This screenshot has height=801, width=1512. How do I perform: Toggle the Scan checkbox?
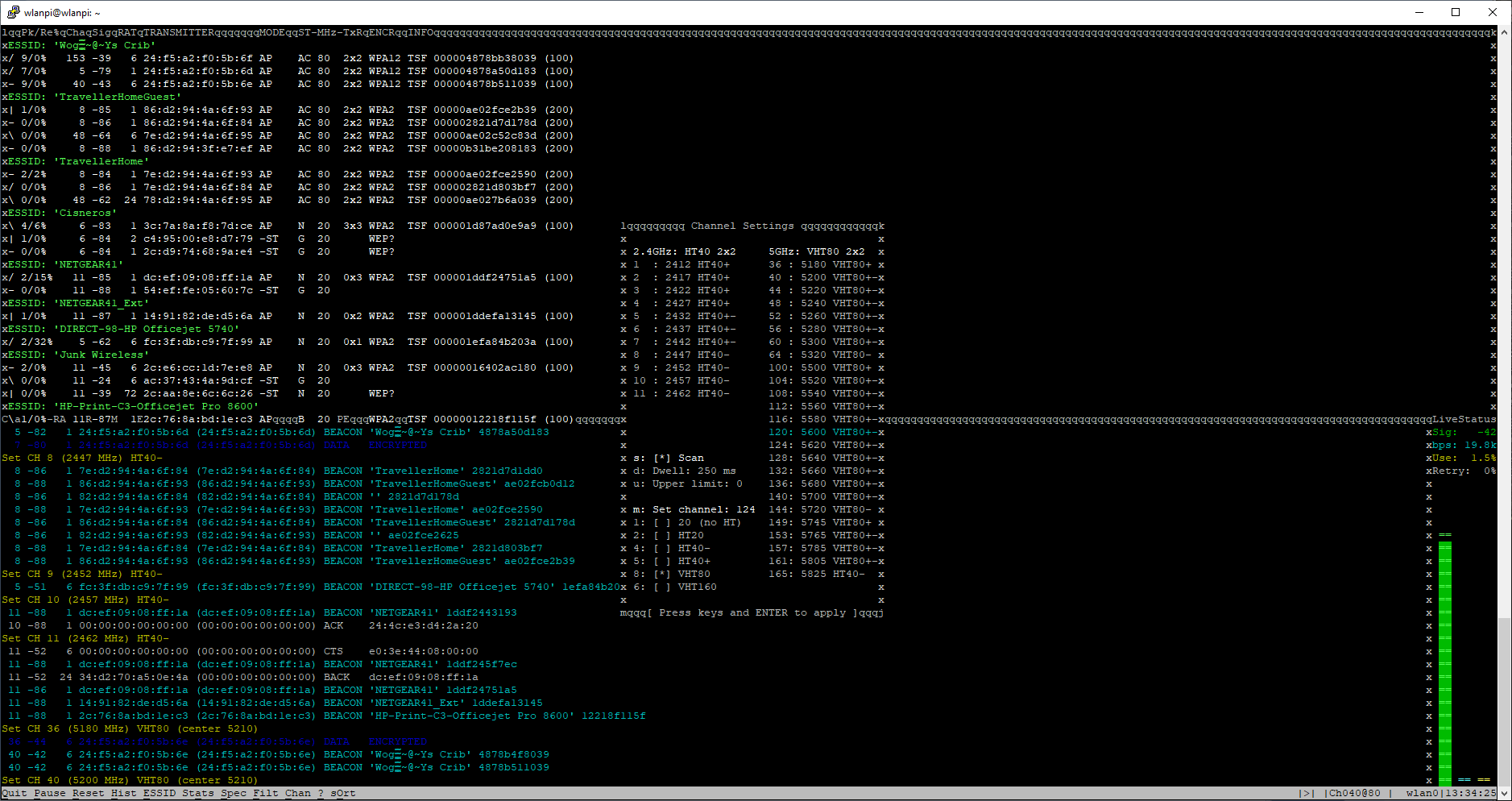click(x=662, y=458)
